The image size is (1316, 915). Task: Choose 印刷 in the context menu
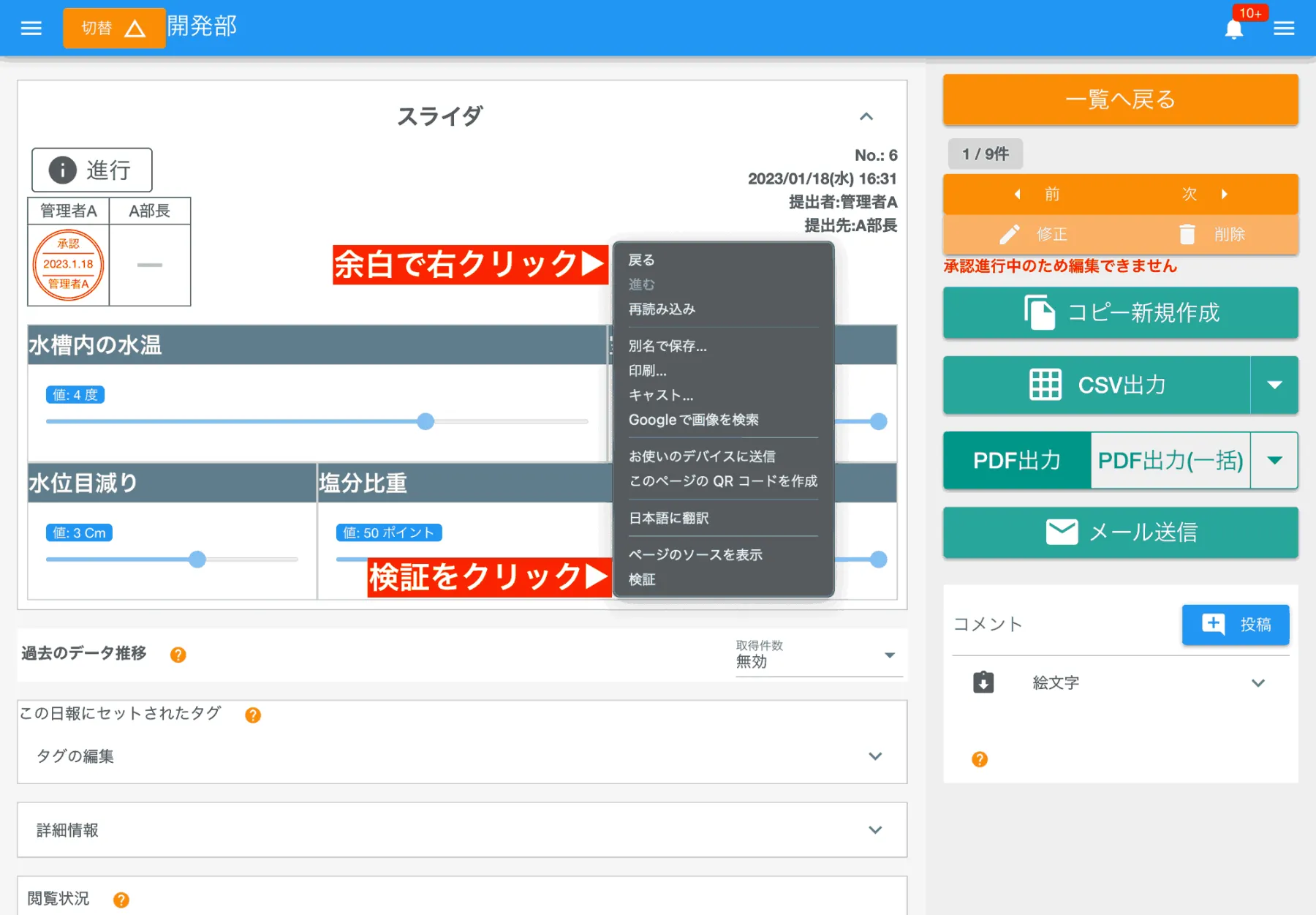[x=648, y=370]
